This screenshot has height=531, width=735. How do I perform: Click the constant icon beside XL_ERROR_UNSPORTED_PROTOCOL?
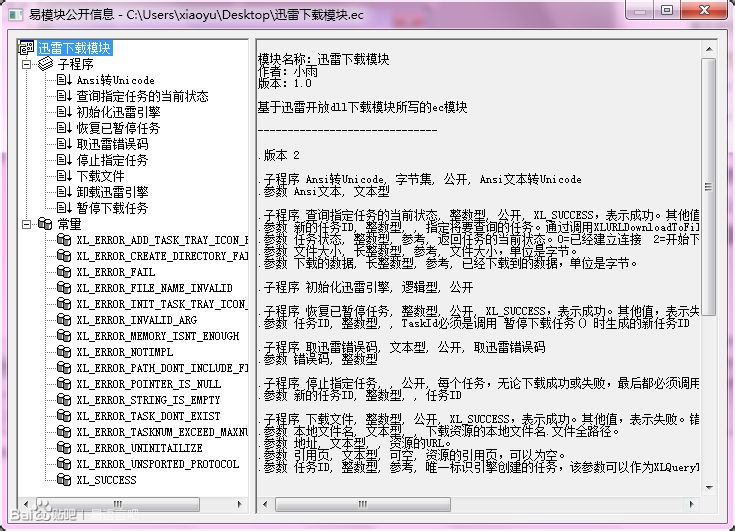64,464
